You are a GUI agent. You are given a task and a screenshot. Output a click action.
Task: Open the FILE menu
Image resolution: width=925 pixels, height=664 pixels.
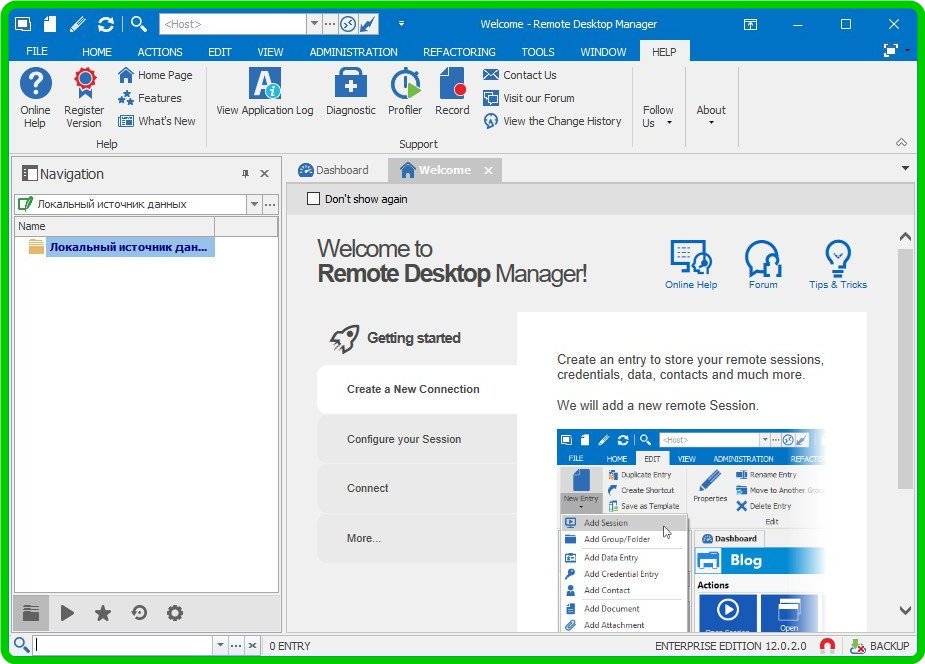coord(37,51)
